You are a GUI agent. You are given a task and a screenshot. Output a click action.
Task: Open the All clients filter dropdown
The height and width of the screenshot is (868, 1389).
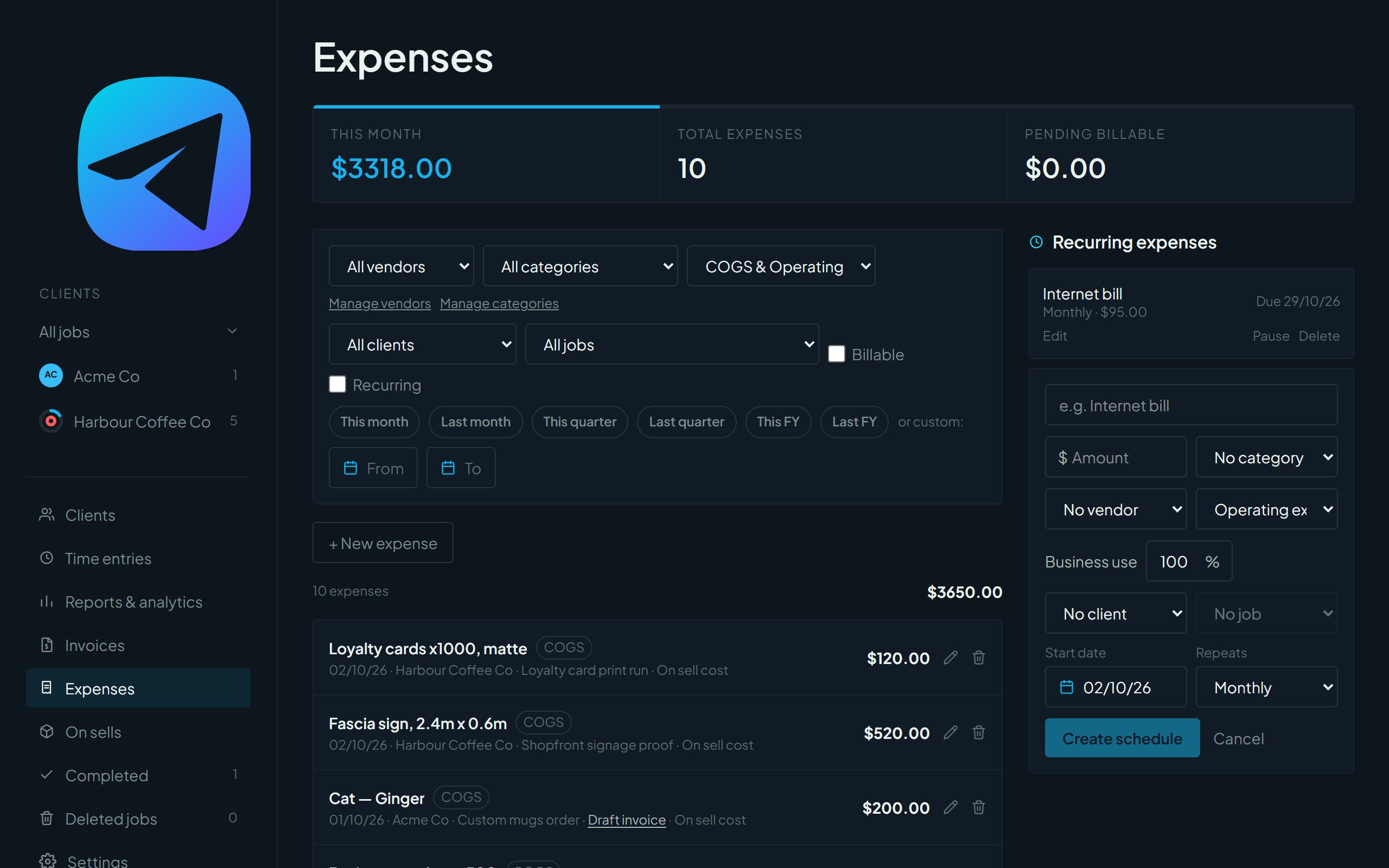(423, 344)
